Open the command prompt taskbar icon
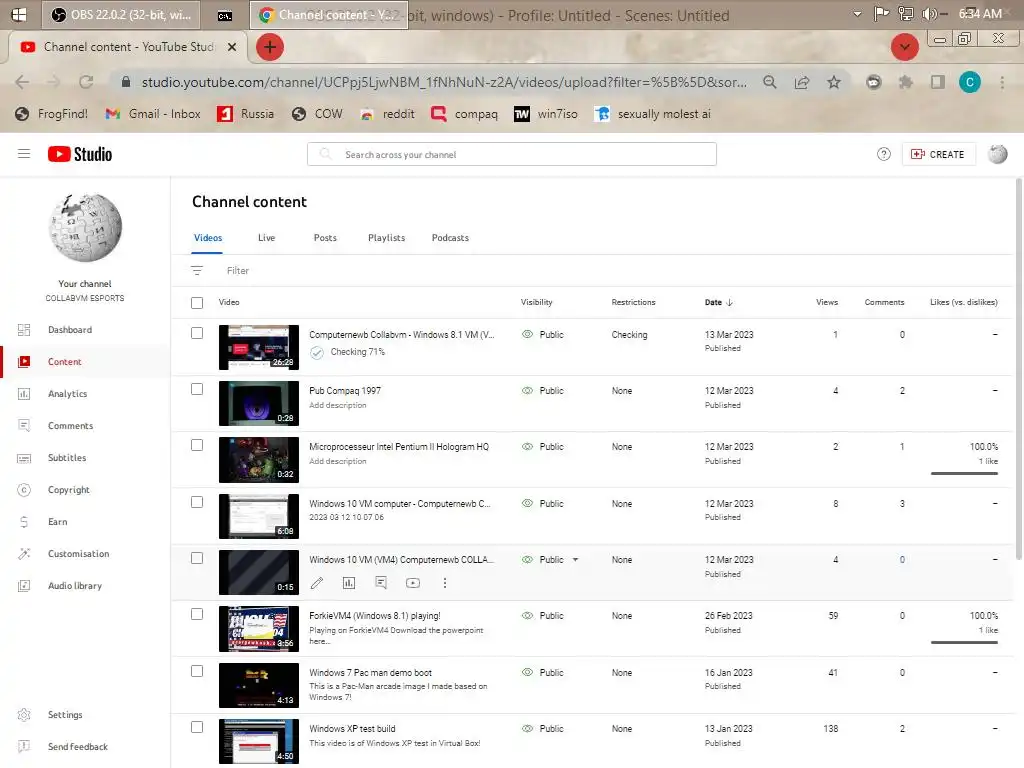The width and height of the screenshot is (1024, 768). coord(225,15)
